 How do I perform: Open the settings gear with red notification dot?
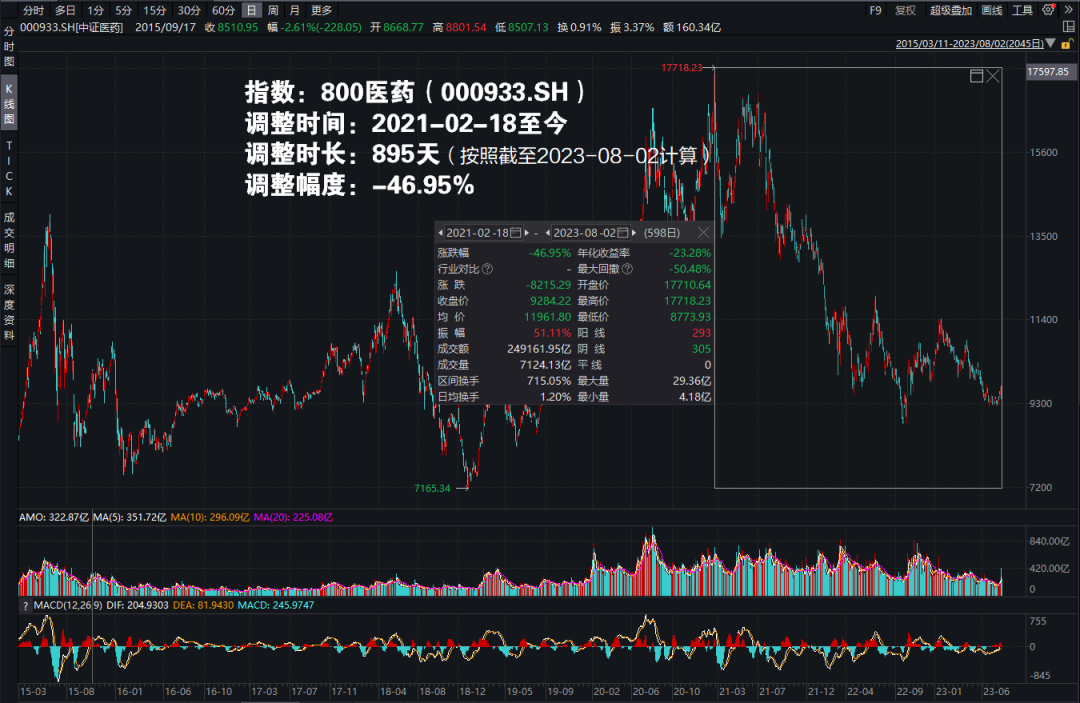point(1049,9)
